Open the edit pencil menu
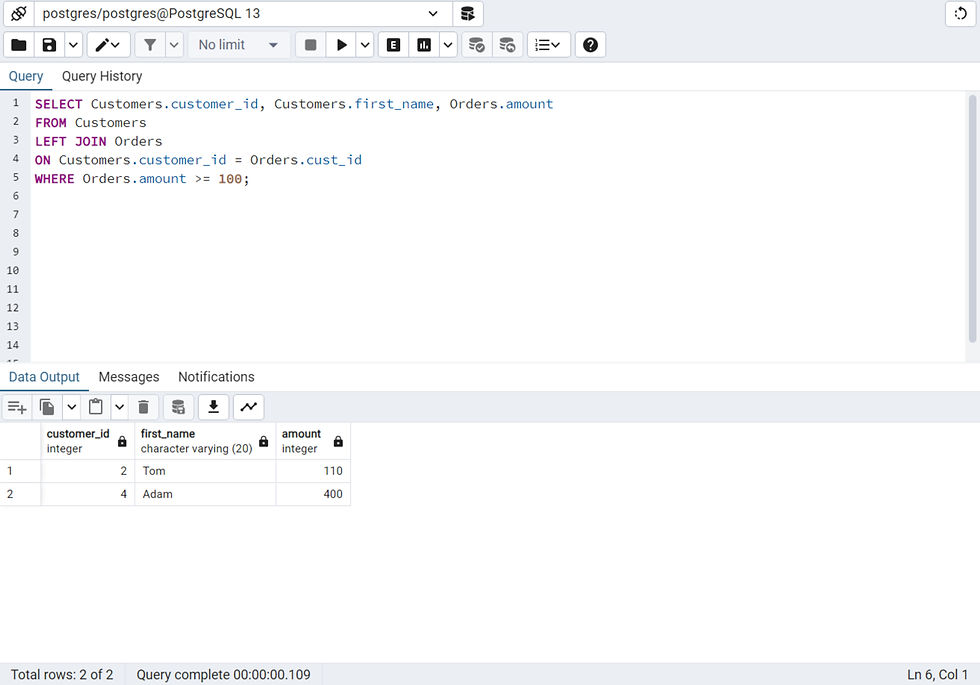The image size is (980, 685). (108, 44)
